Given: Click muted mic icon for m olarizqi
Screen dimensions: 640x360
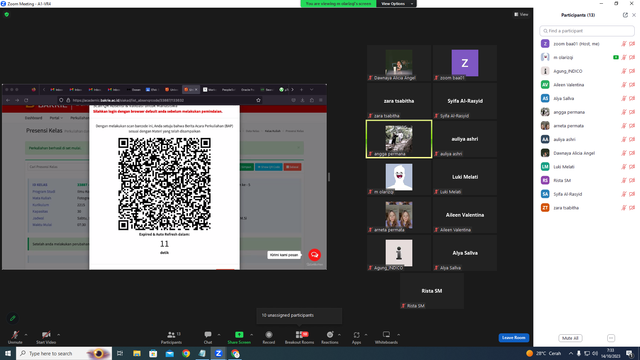Looking at the screenshot, I should click(624, 57).
